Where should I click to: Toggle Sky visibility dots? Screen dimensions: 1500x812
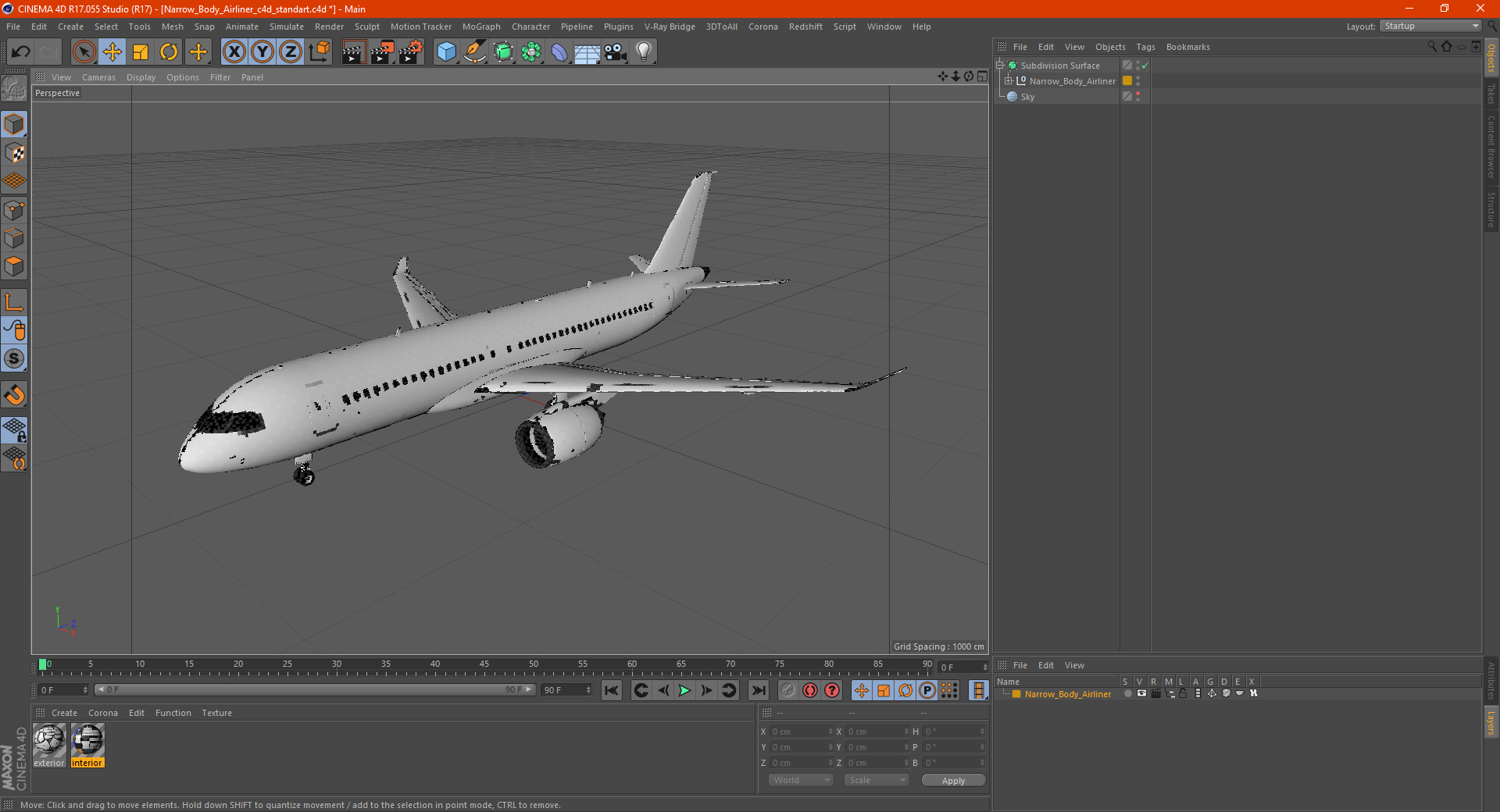click(x=1137, y=97)
